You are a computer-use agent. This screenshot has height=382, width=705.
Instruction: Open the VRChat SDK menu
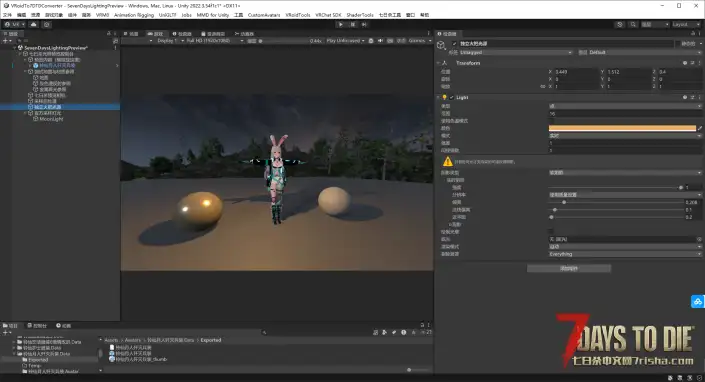(x=328, y=15)
